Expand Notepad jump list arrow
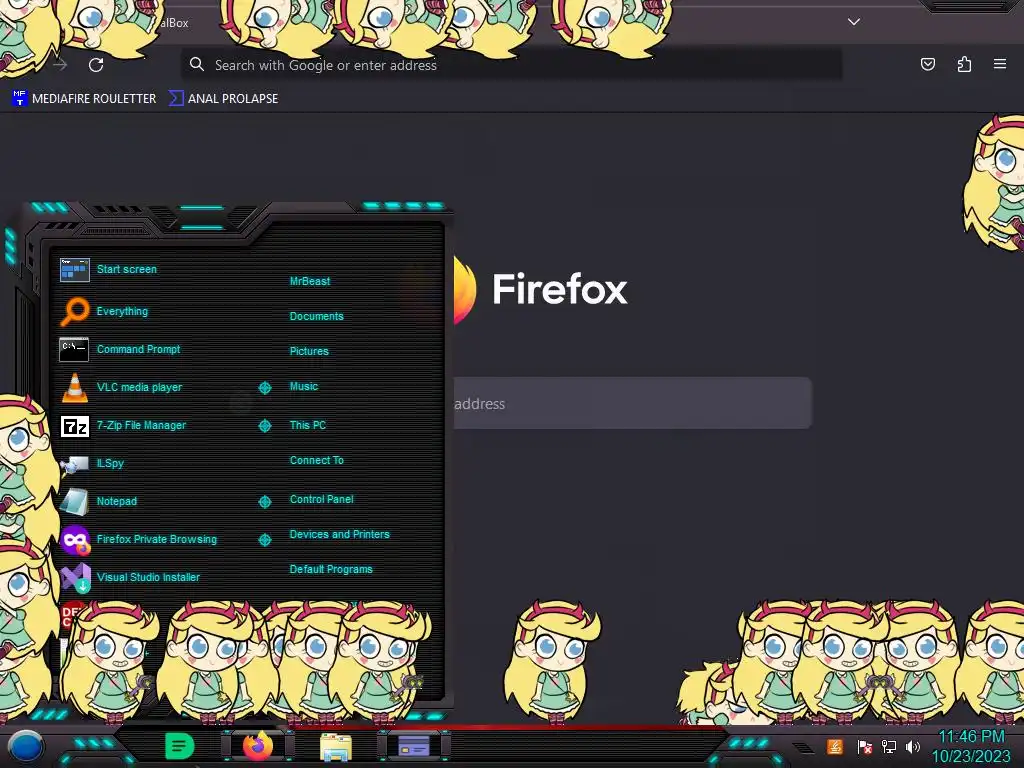Image resolution: width=1024 pixels, height=768 pixels. (264, 502)
